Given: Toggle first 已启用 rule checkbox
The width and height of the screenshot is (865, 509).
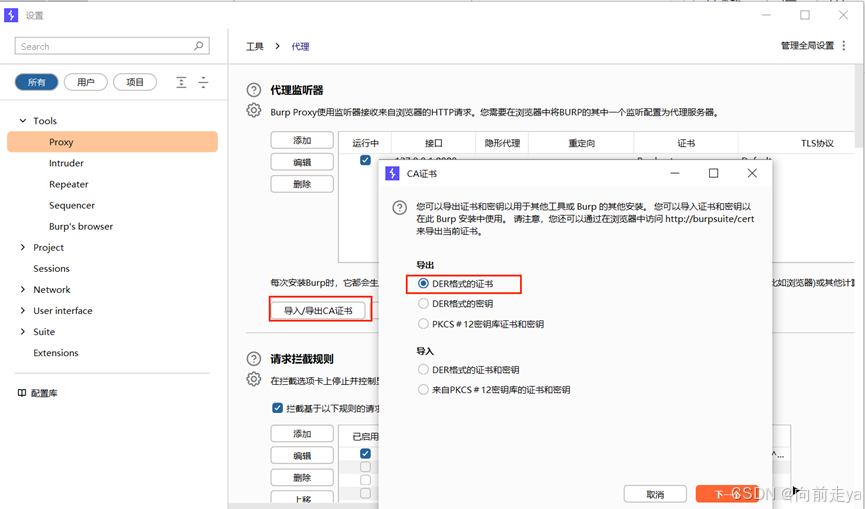Looking at the screenshot, I should [365, 453].
